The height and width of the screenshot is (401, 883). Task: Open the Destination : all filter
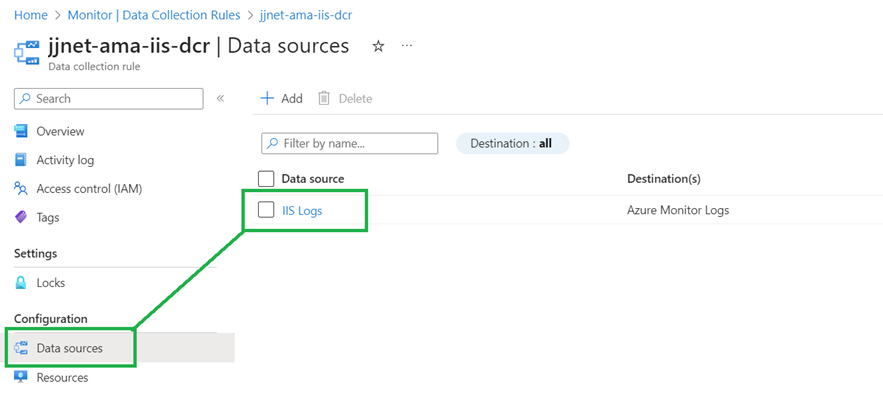pyautogui.click(x=512, y=144)
